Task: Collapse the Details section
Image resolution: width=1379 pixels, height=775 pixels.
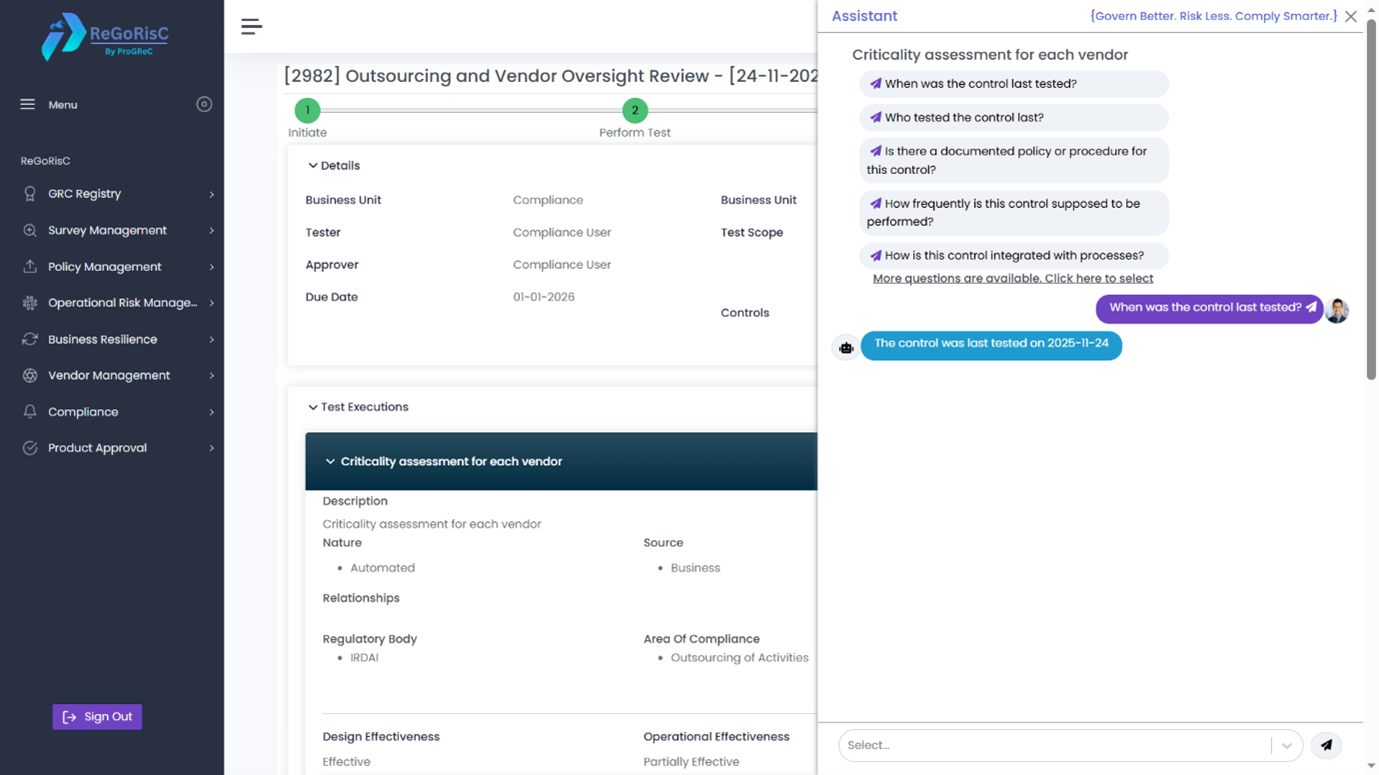Action: click(313, 166)
